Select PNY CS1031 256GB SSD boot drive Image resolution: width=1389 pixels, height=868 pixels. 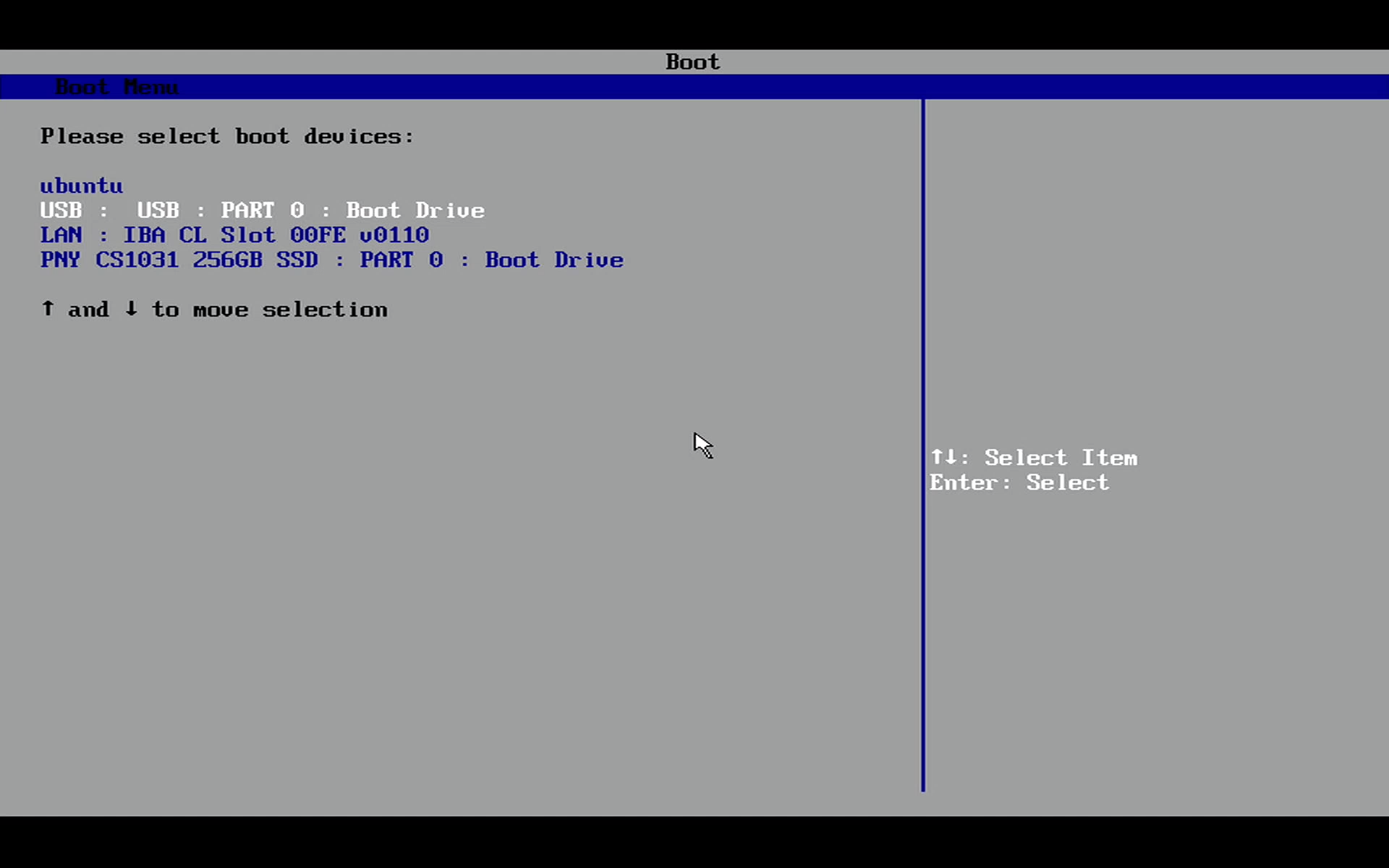coord(331,260)
